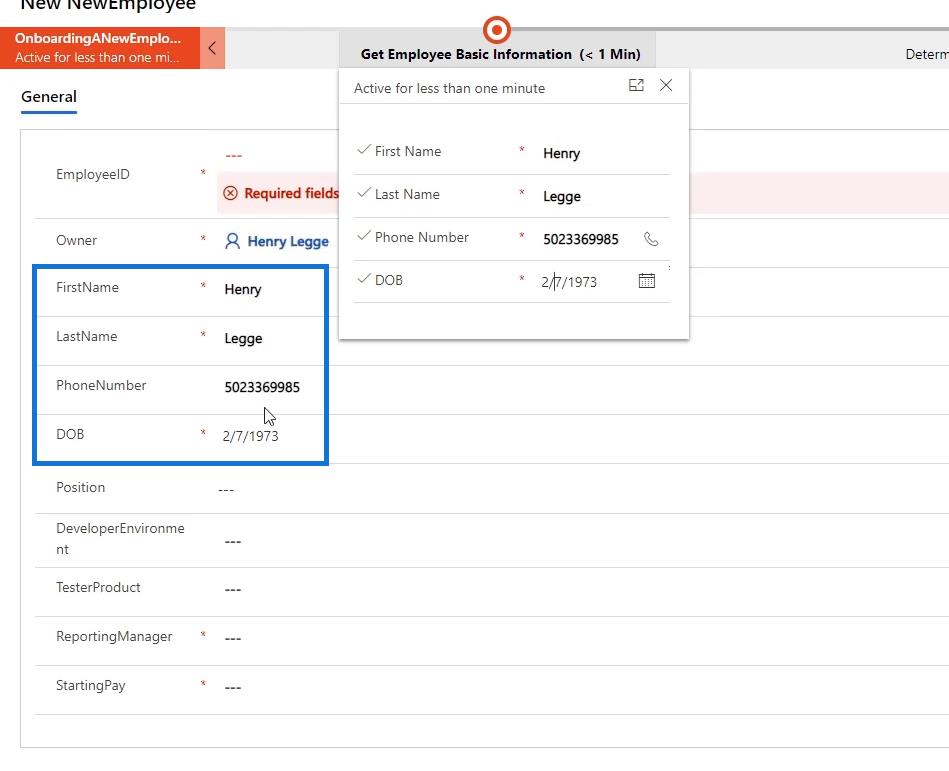
Task: Click the DOB label in flyout
Action: [389, 280]
